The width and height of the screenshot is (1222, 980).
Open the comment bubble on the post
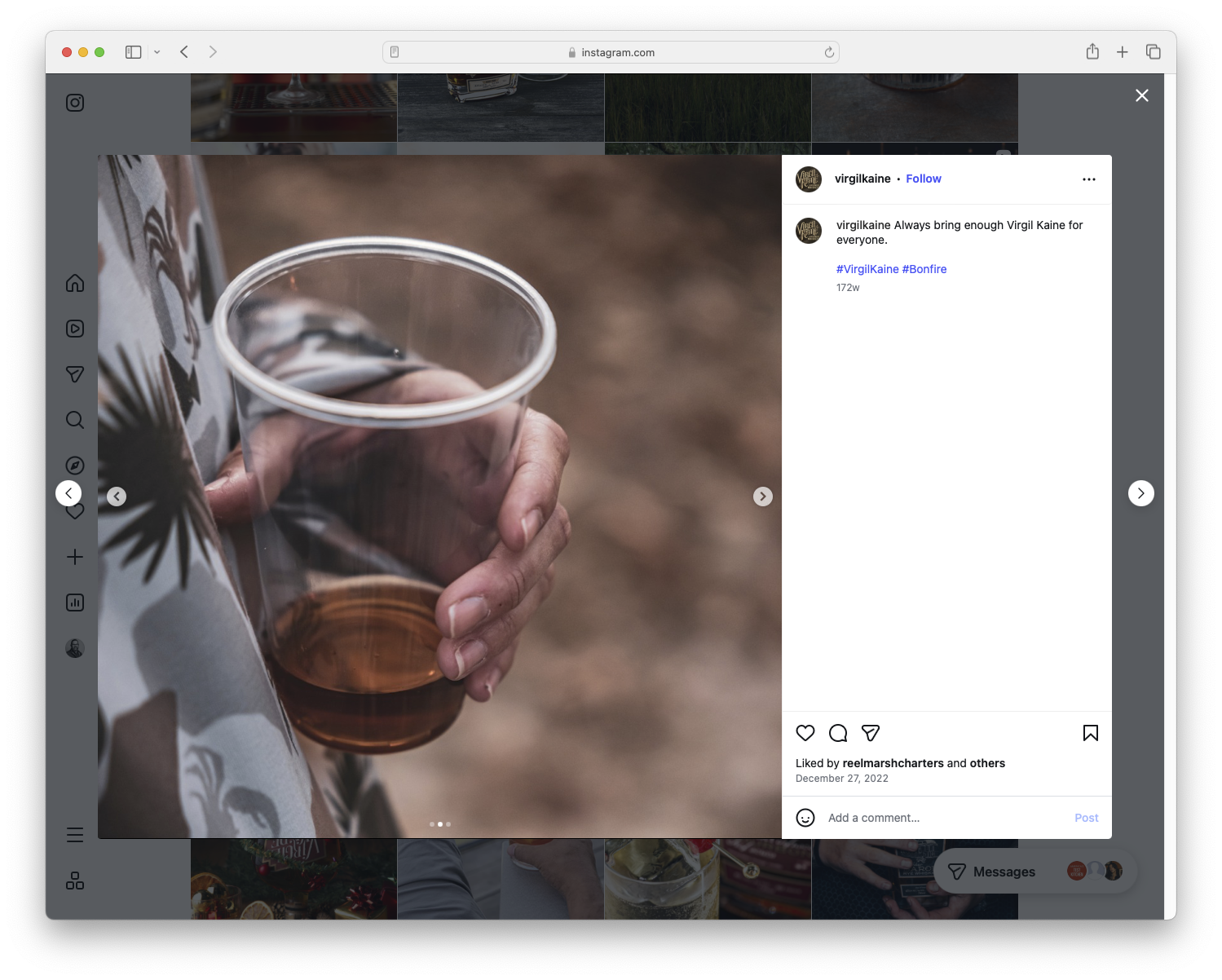click(x=837, y=733)
